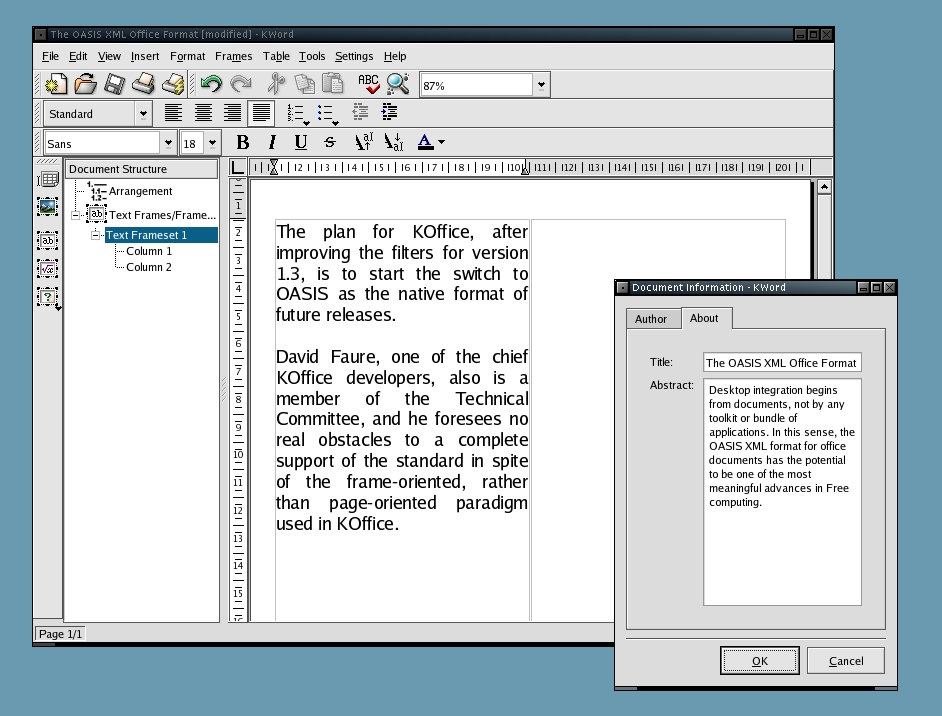Click the spell check ABC icon

[368, 85]
